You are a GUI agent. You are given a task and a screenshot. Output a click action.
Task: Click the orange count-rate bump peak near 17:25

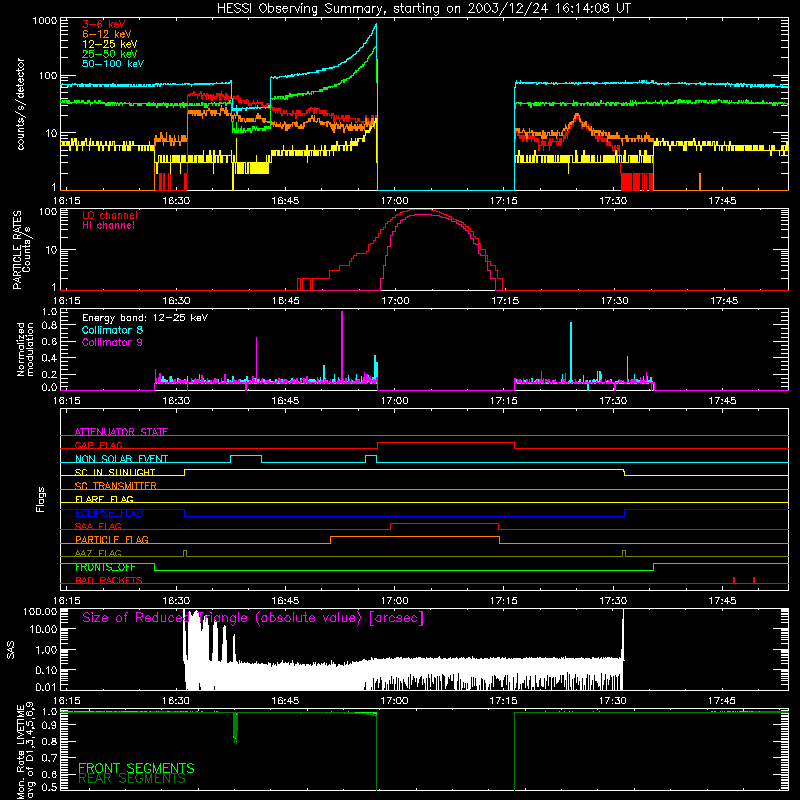click(577, 116)
